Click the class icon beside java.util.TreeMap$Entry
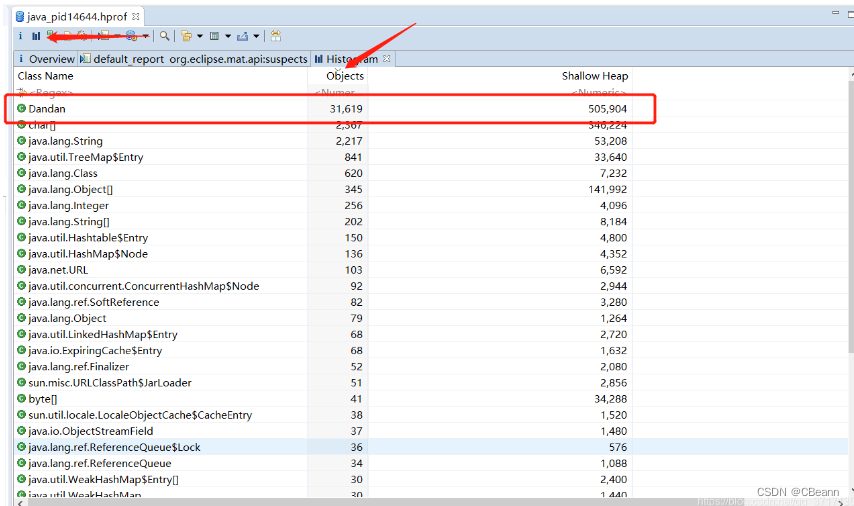 point(21,157)
